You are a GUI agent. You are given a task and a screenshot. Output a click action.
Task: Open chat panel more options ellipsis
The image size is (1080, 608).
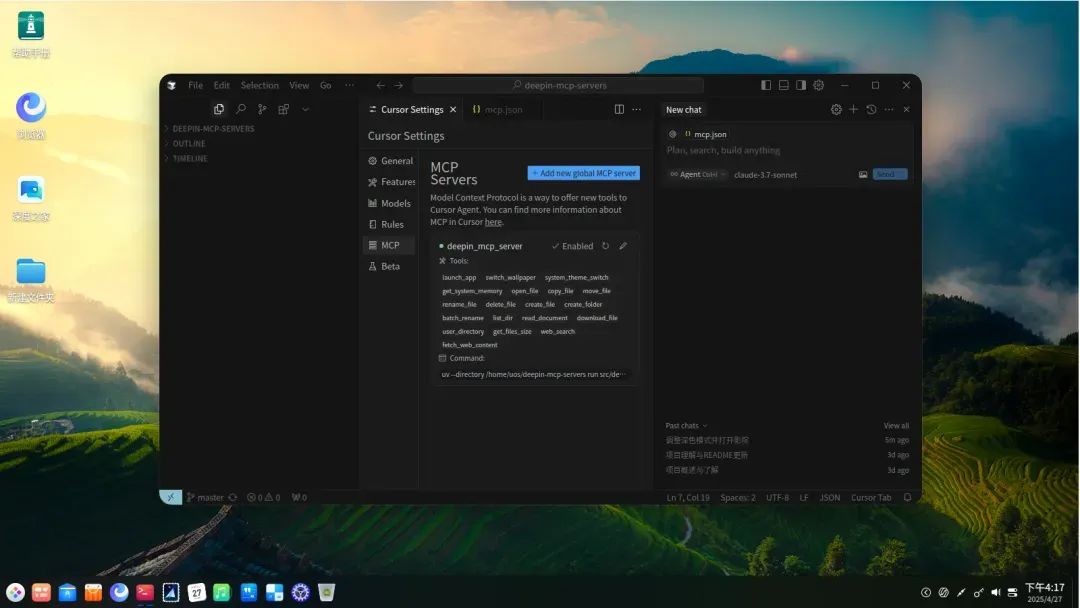pyautogui.click(x=889, y=109)
